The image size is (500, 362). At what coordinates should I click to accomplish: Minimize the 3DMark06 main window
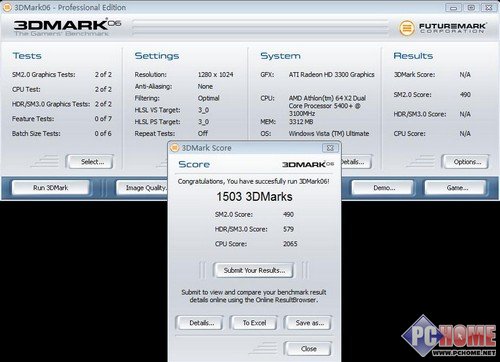click(x=453, y=8)
